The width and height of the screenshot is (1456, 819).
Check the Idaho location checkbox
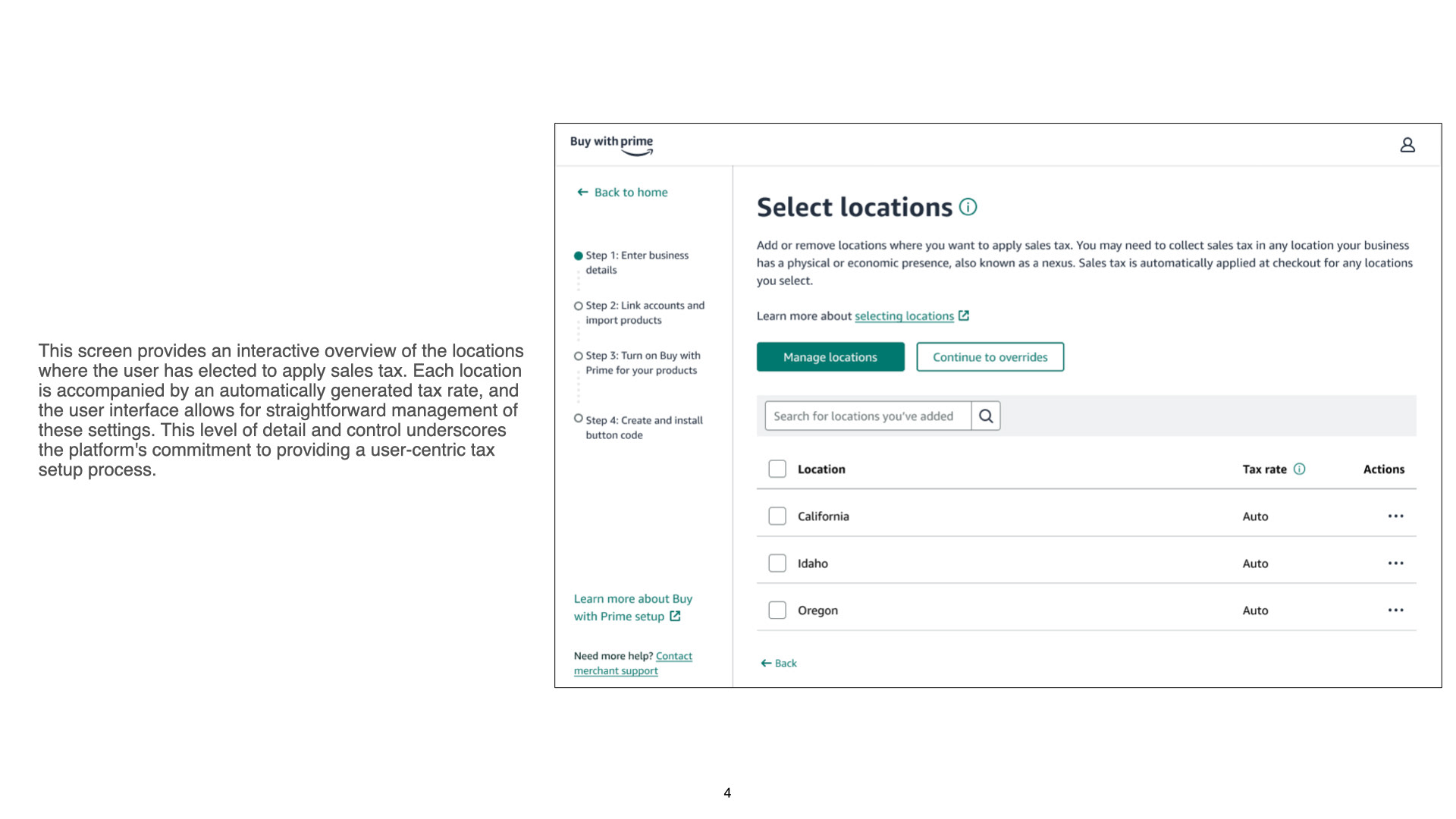777,563
